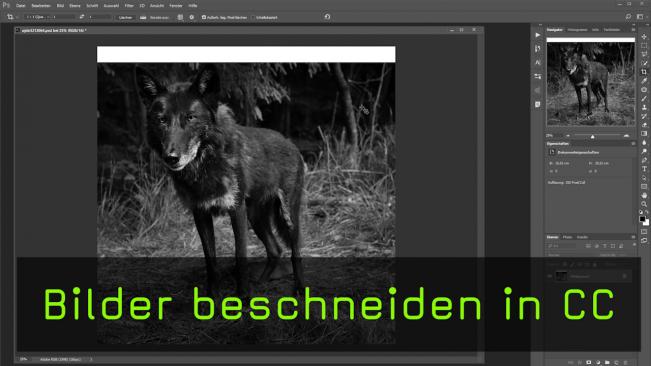Switch to the Histogramm tab

(x=577, y=30)
